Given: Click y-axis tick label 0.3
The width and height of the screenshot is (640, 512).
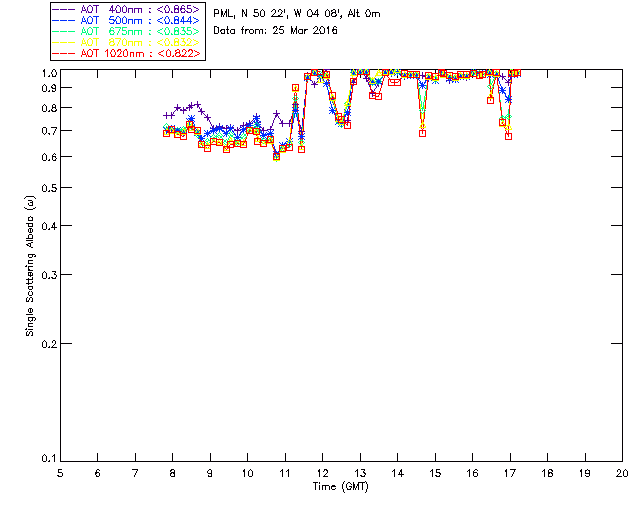Looking at the screenshot, I should tap(49, 275).
